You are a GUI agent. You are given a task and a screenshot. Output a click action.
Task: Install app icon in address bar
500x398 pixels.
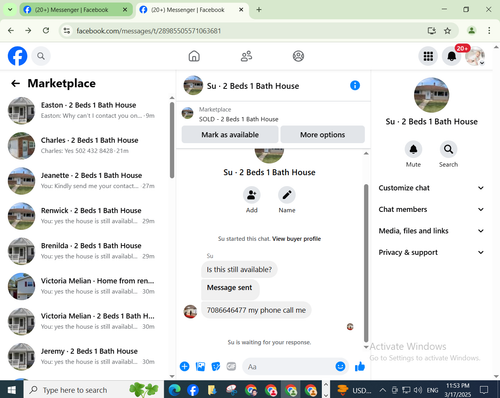pos(432,31)
